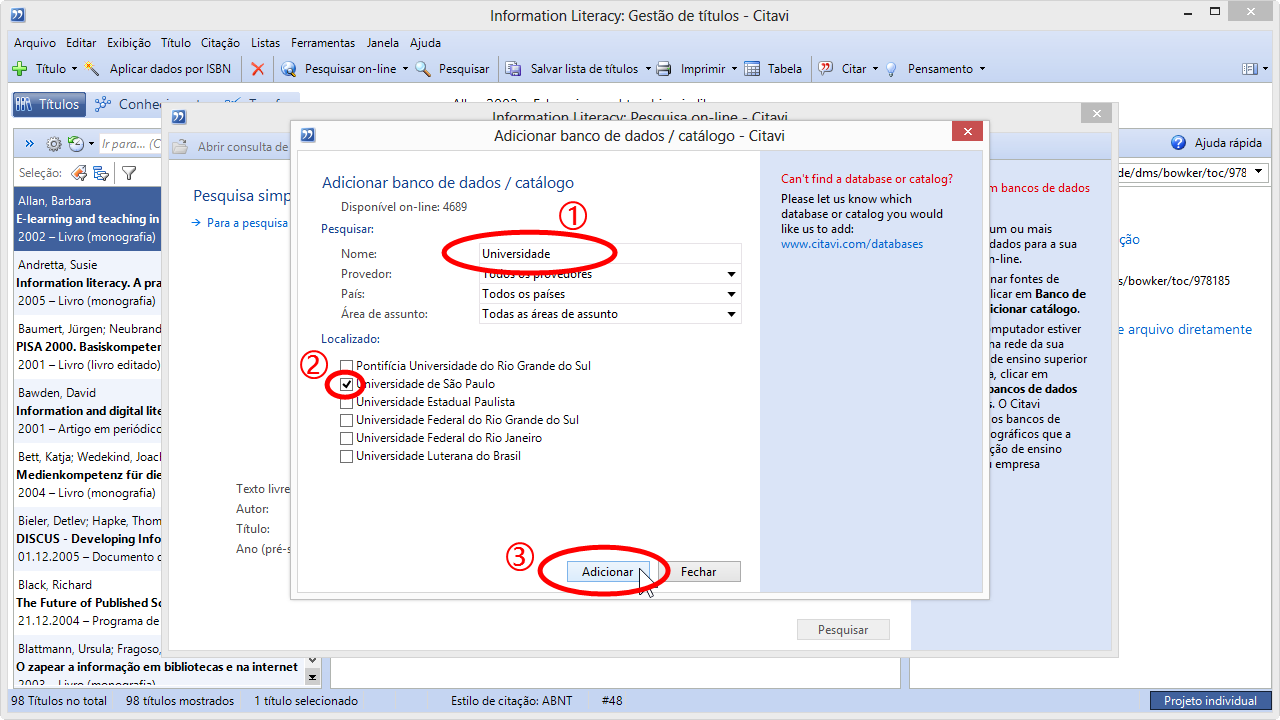Click the Projeto individual status button
Image resolution: width=1280 pixels, height=720 pixels.
coord(1210,701)
